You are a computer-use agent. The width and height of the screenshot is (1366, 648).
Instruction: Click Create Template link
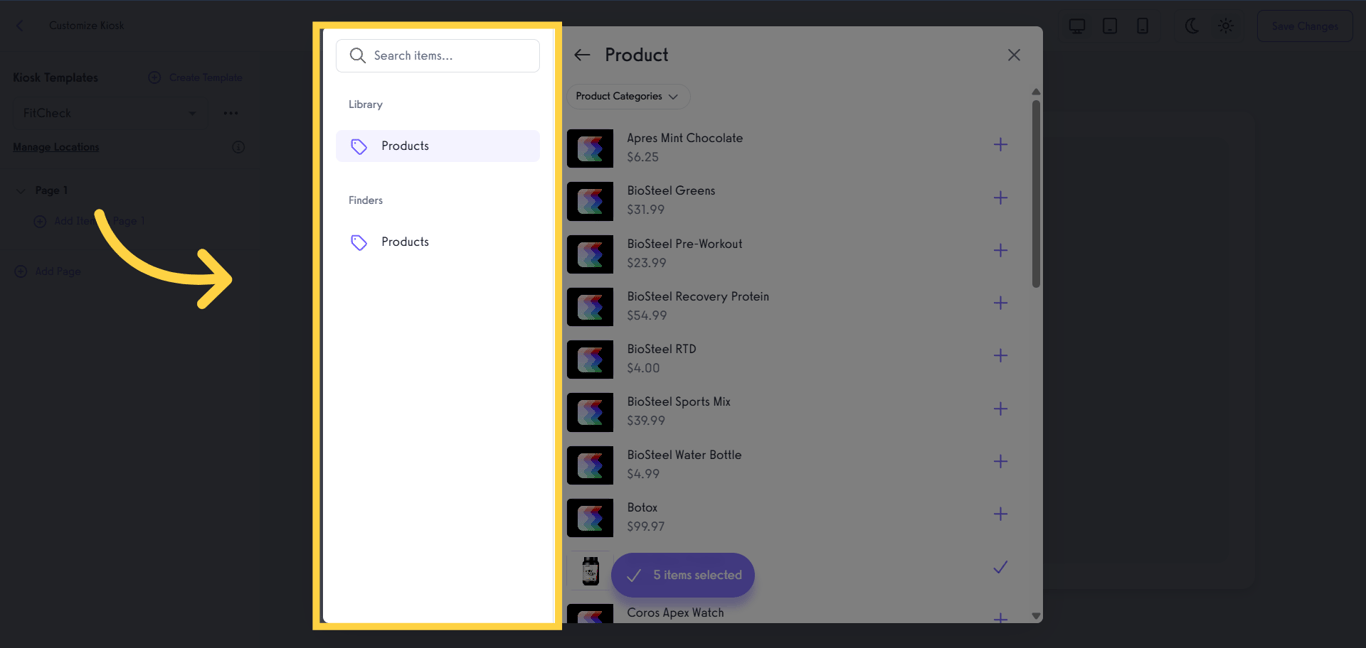pyautogui.click(x=196, y=77)
